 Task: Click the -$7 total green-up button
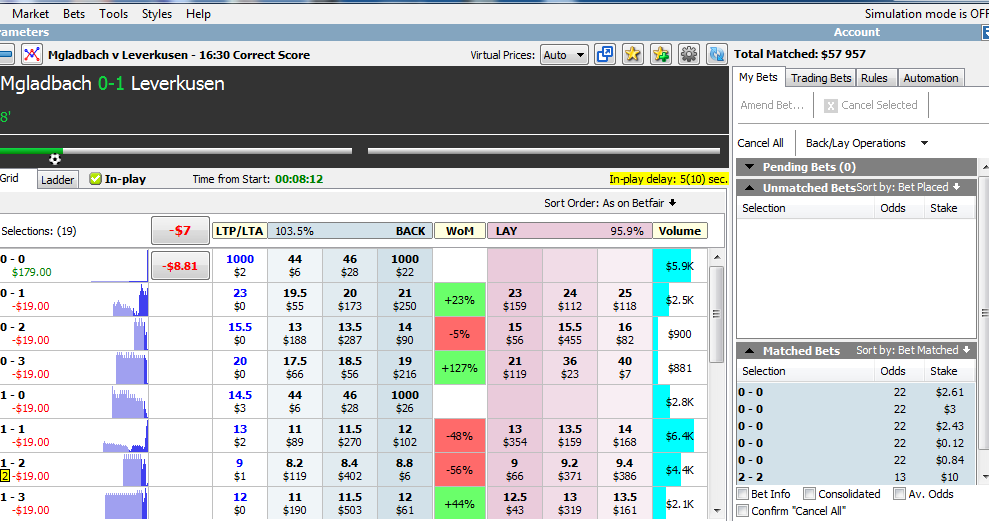180,231
